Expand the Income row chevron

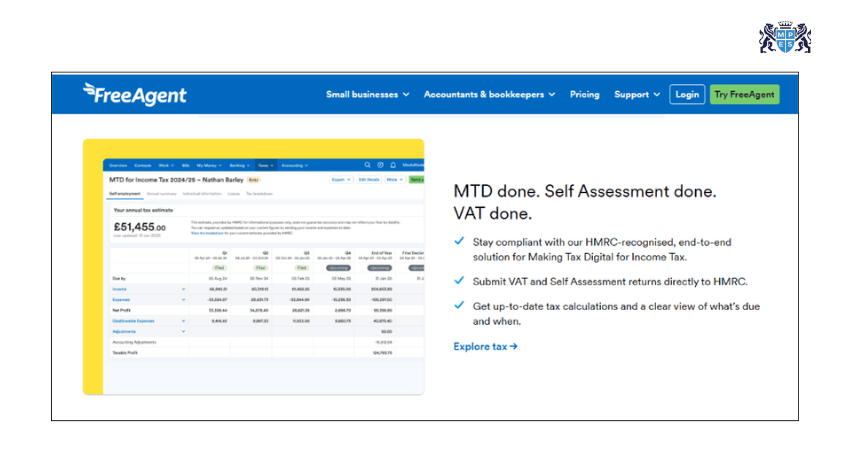tap(183, 289)
